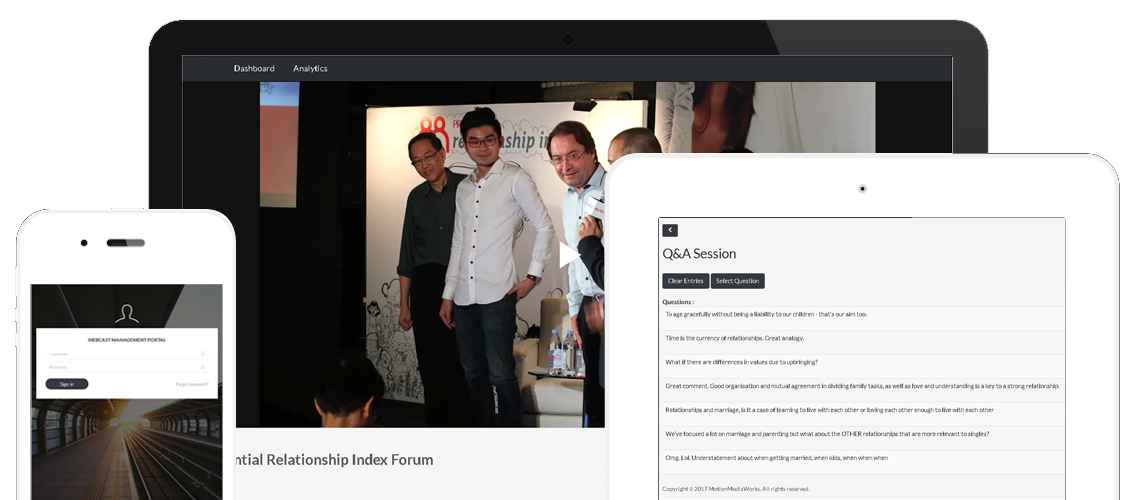Click the Sign in button on phone
Viewport: 1140px width, 500px height.
67,384
